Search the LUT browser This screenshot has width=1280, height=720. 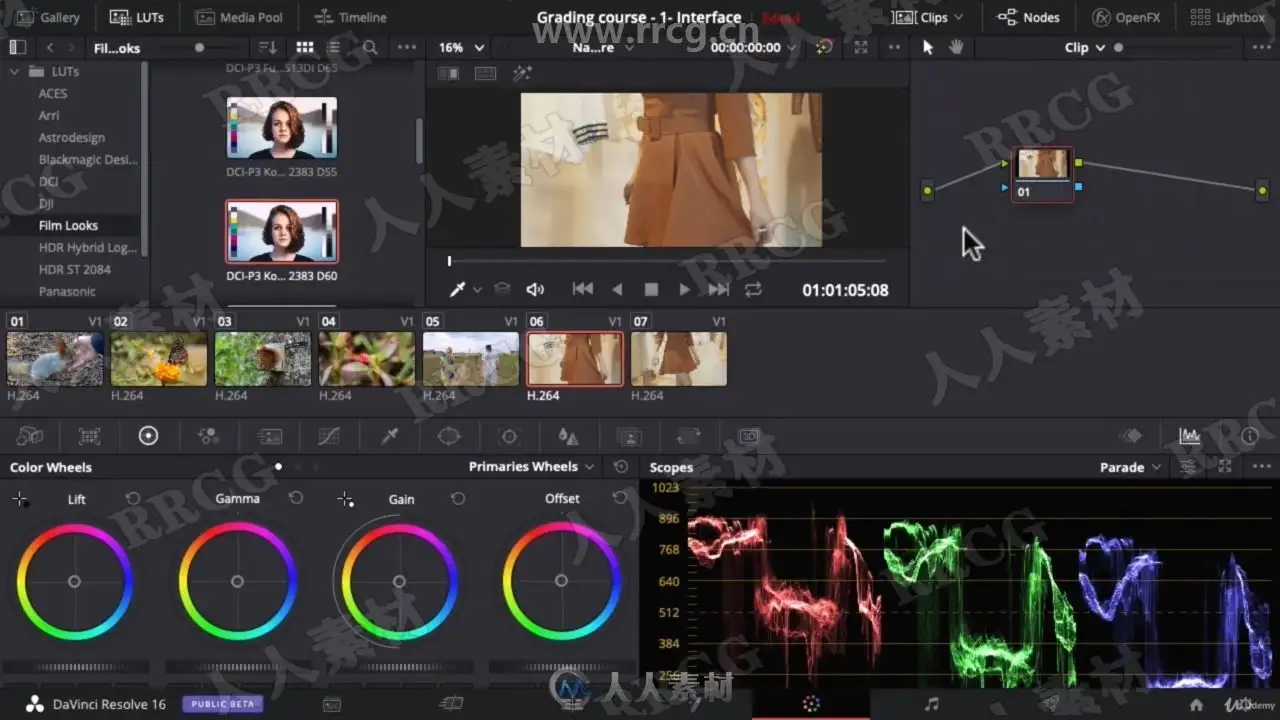370,47
